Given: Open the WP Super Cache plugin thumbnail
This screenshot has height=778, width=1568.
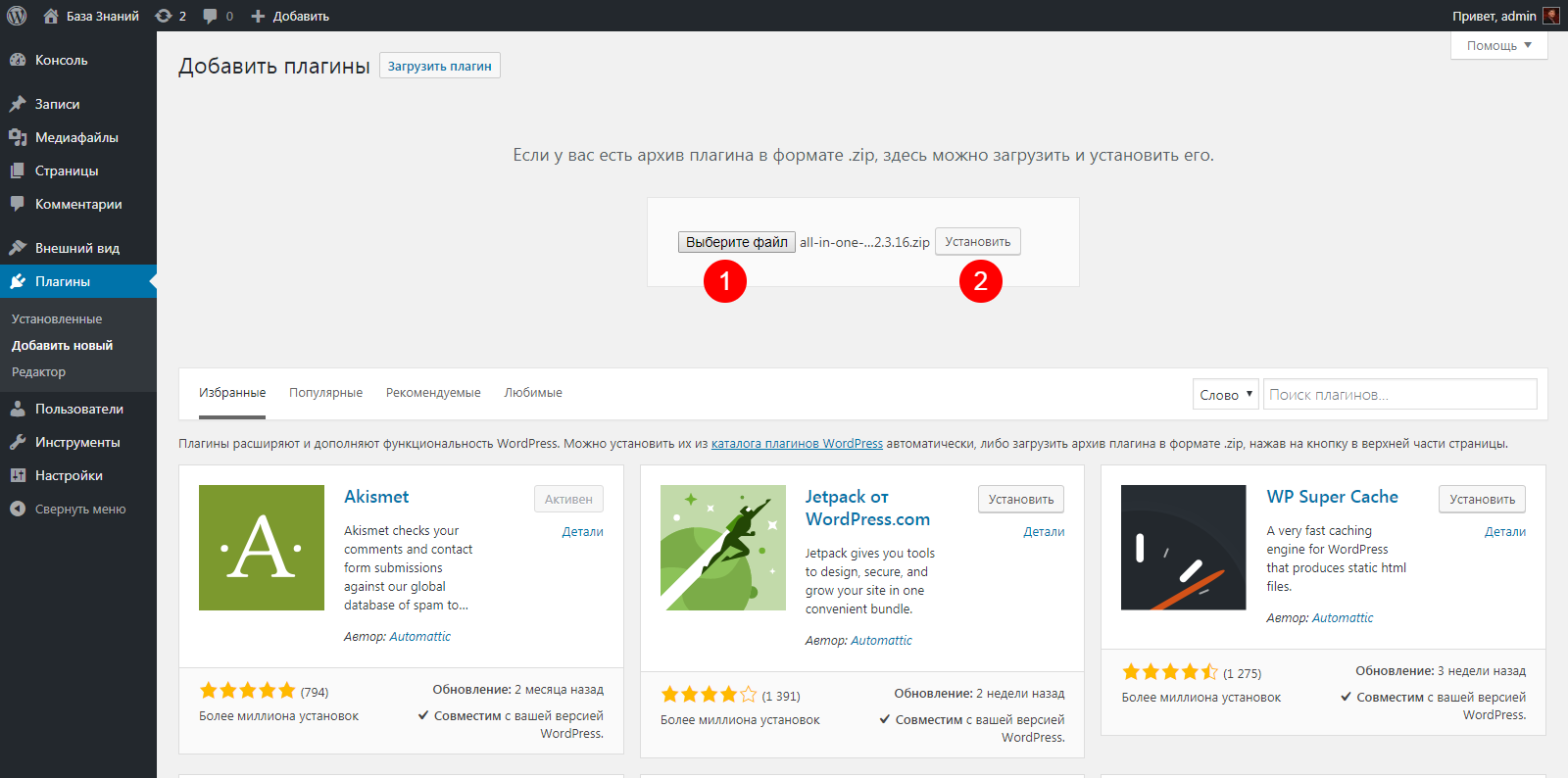Looking at the screenshot, I should click(1184, 548).
